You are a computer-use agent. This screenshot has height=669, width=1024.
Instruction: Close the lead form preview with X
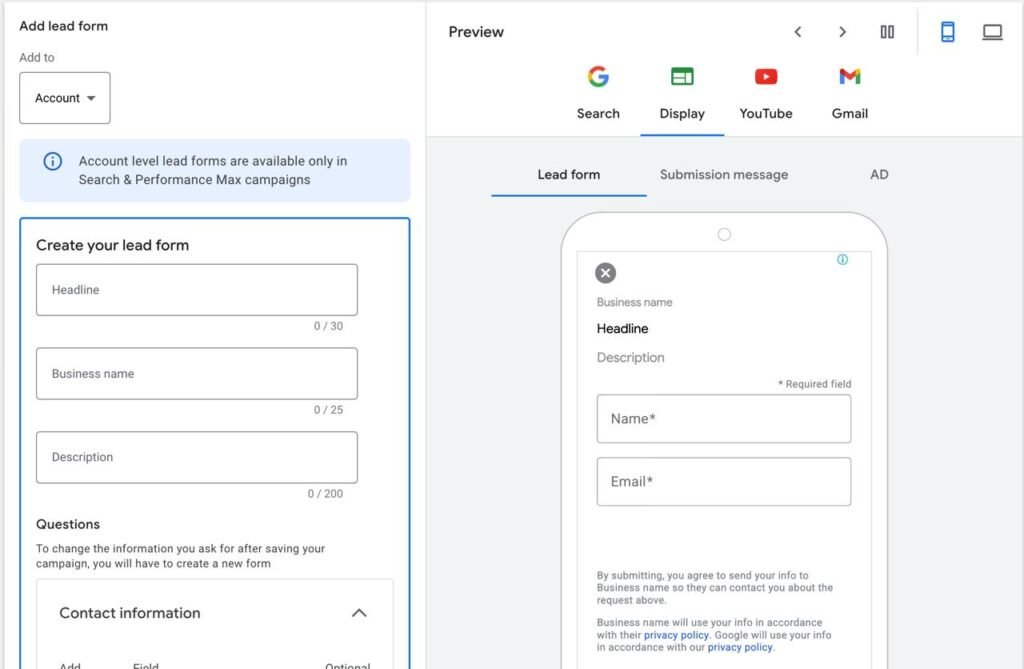[605, 273]
